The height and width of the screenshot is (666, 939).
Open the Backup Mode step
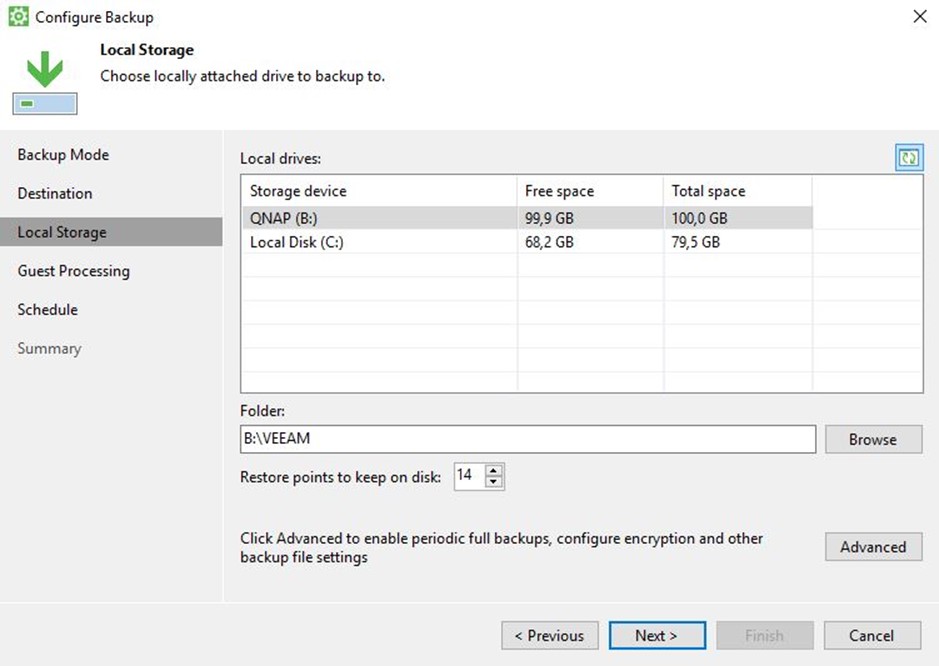coord(63,155)
